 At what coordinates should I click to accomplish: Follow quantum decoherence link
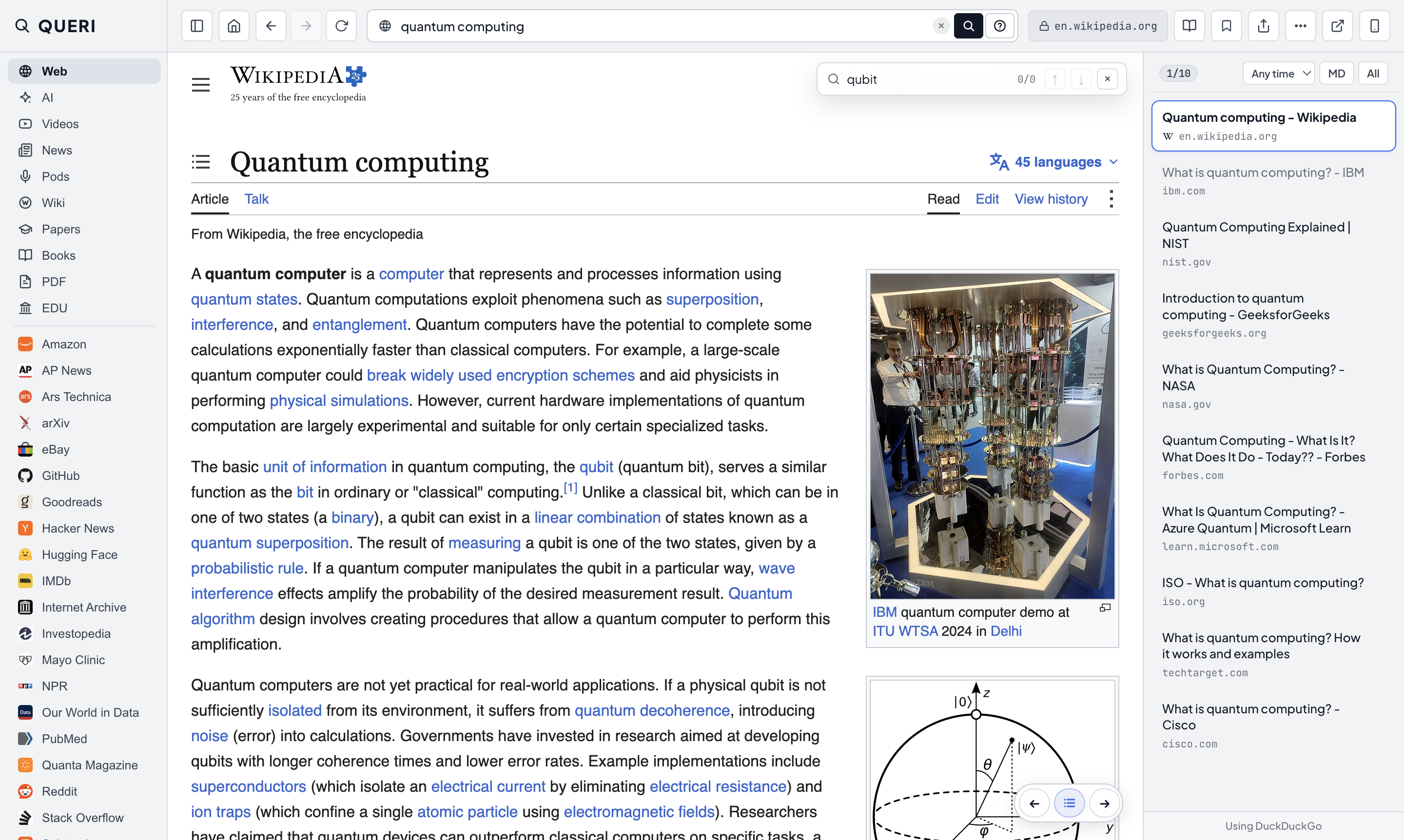[x=652, y=710]
